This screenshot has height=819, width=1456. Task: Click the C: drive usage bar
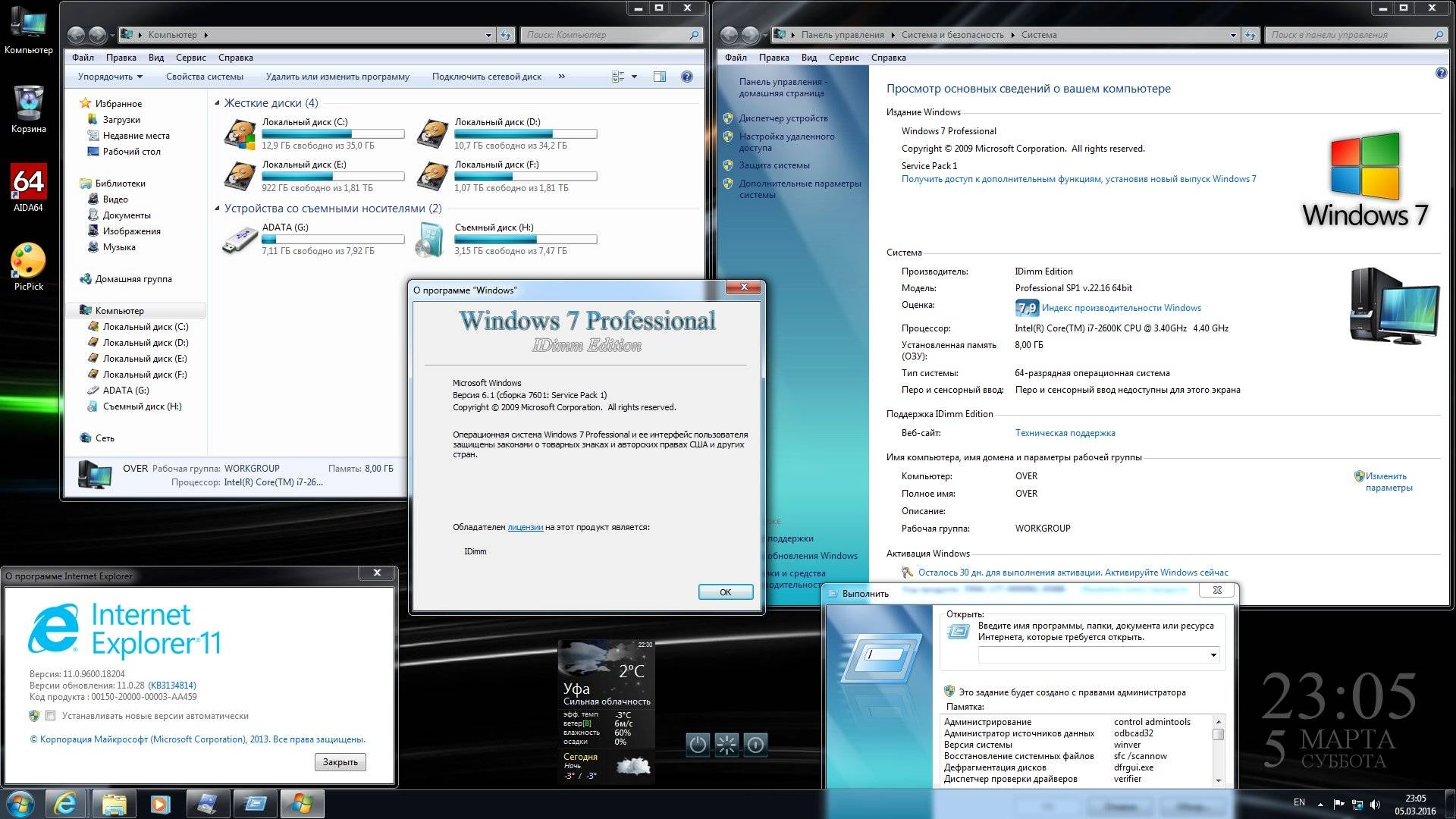tap(333, 134)
